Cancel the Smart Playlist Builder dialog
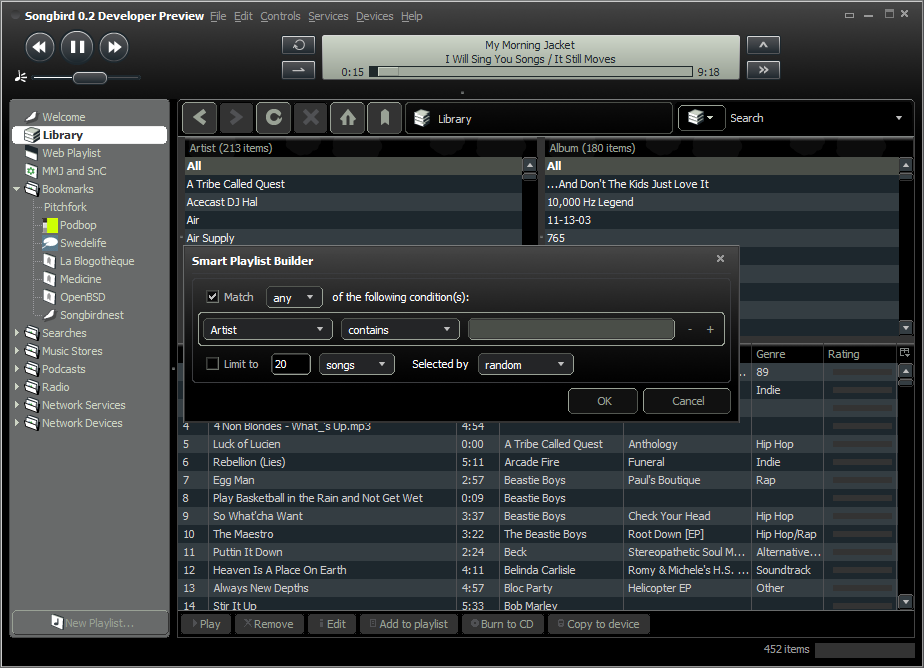 point(687,401)
